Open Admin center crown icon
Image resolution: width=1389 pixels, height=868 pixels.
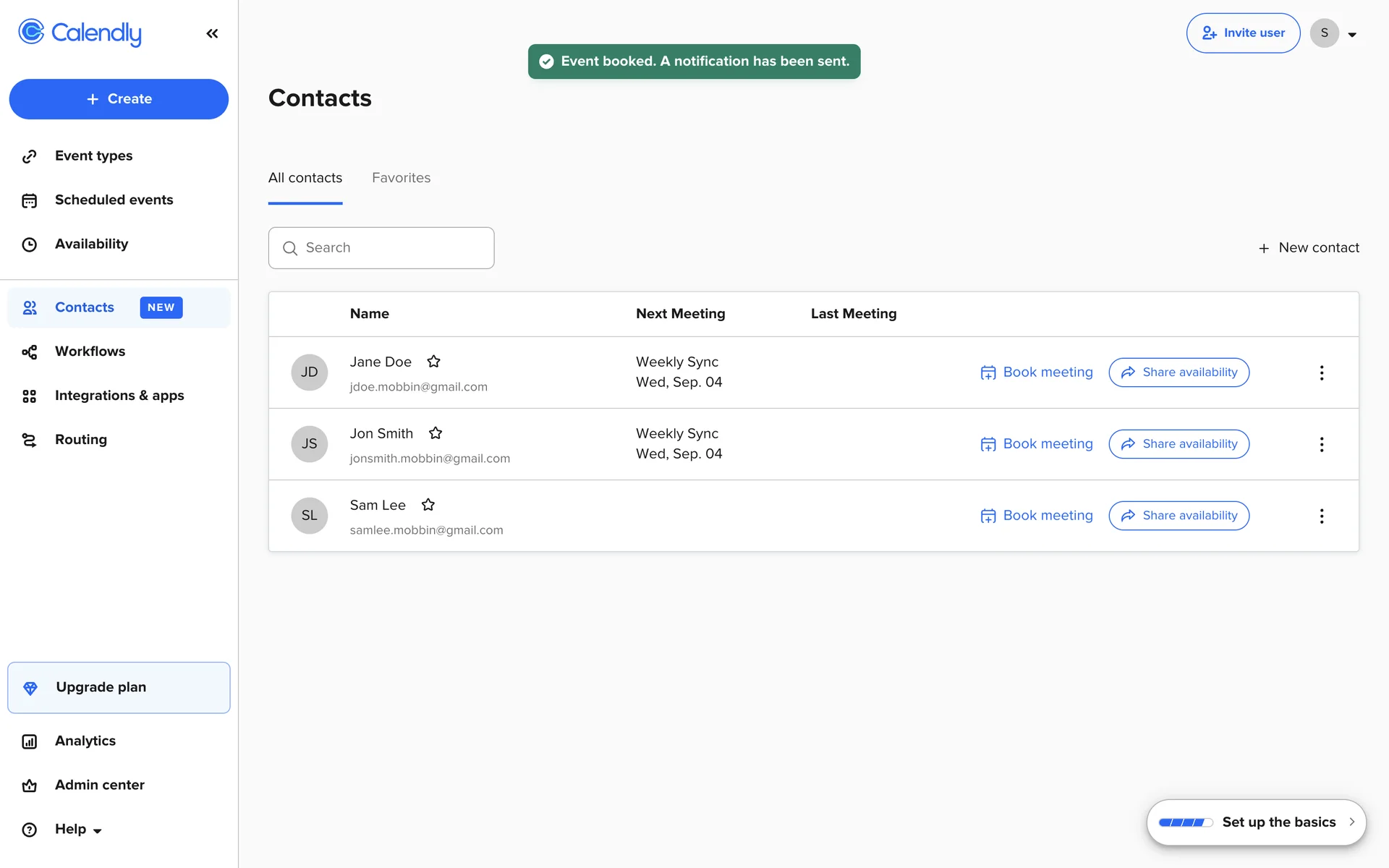point(29,786)
